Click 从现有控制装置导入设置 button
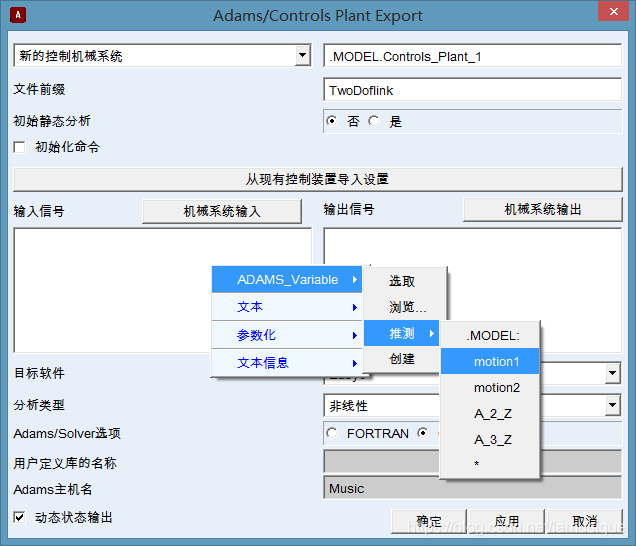The height and width of the screenshot is (546, 636). [x=318, y=179]
